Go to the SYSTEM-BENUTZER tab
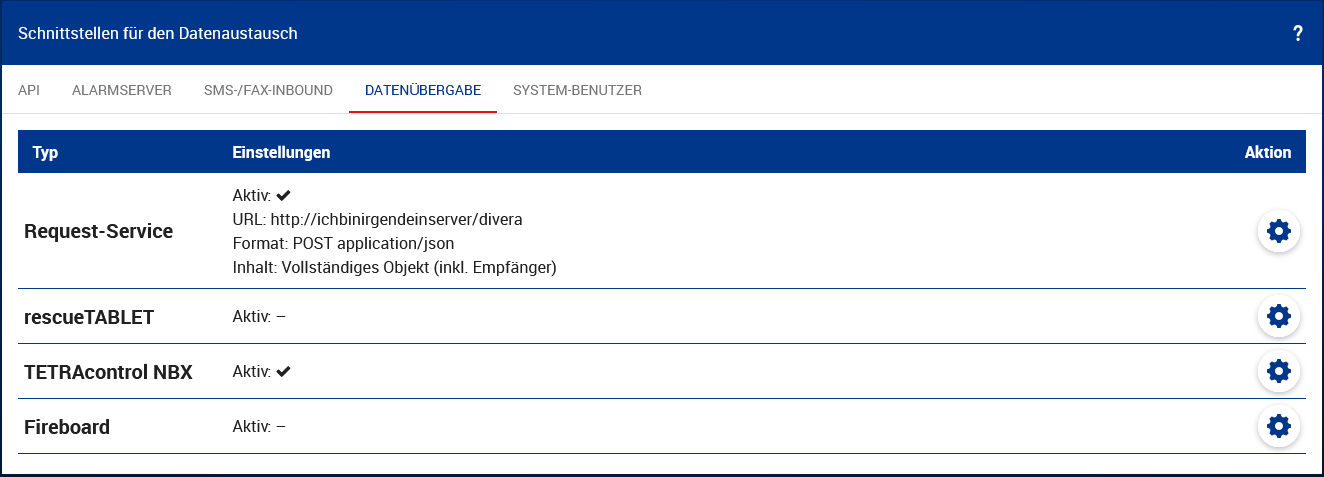This screenshot has height=477, width=1324. 577,90
